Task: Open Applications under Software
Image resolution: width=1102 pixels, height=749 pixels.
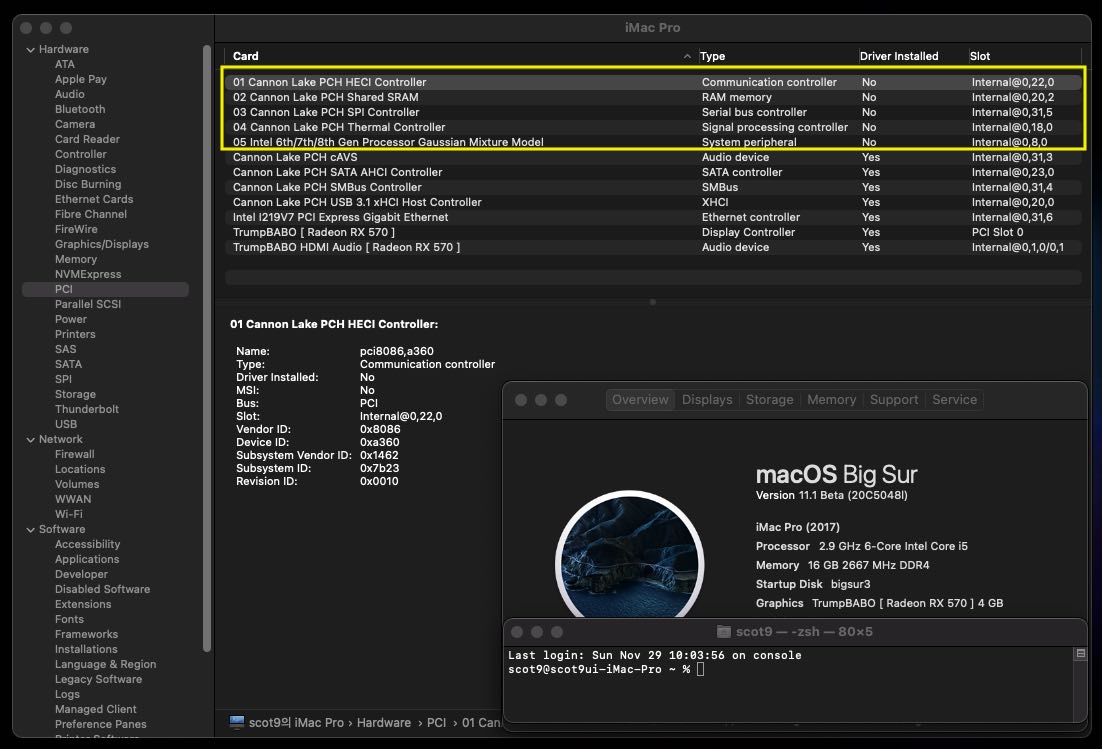Action: point(87,559)
